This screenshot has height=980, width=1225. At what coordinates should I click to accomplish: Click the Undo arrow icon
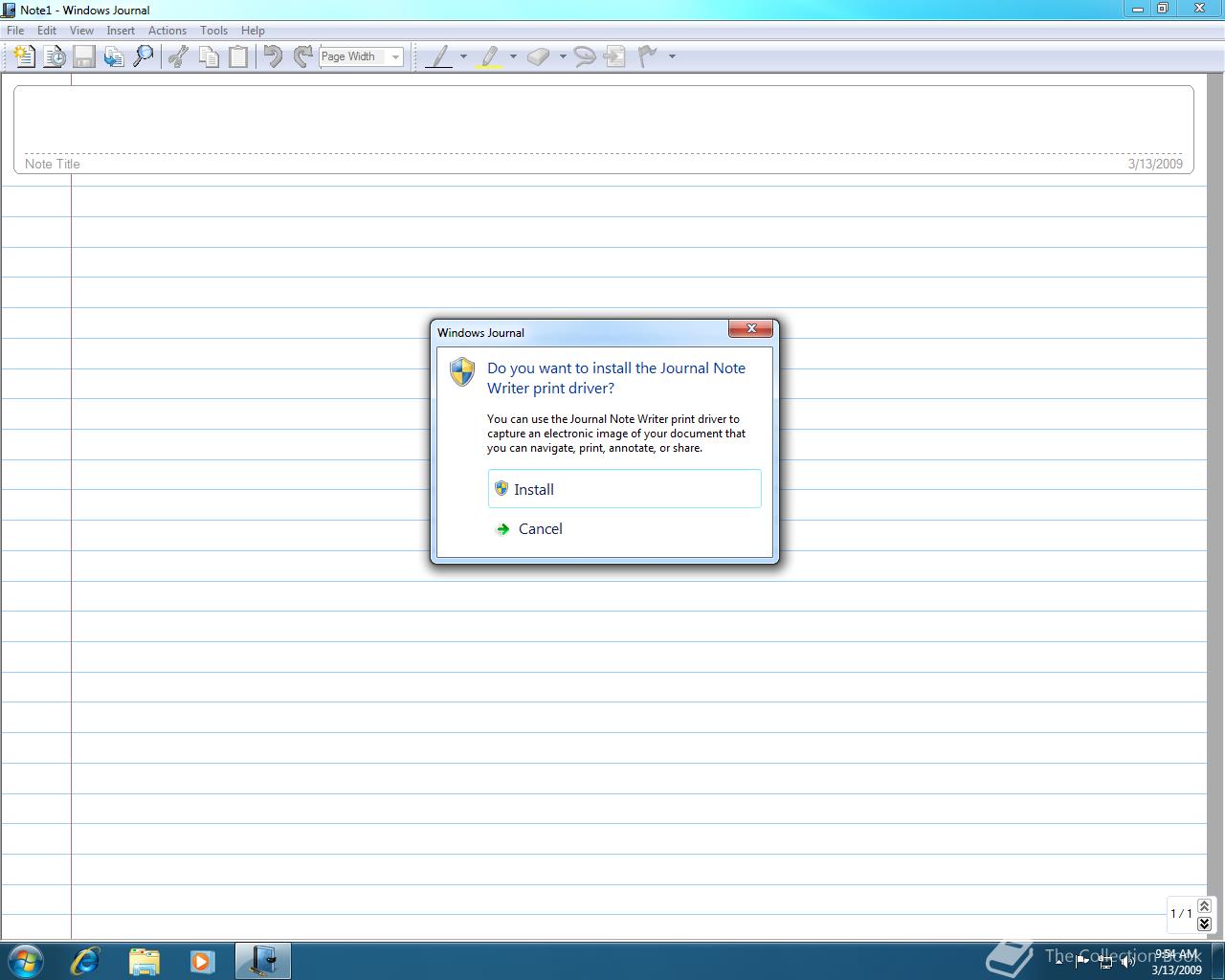273,56
